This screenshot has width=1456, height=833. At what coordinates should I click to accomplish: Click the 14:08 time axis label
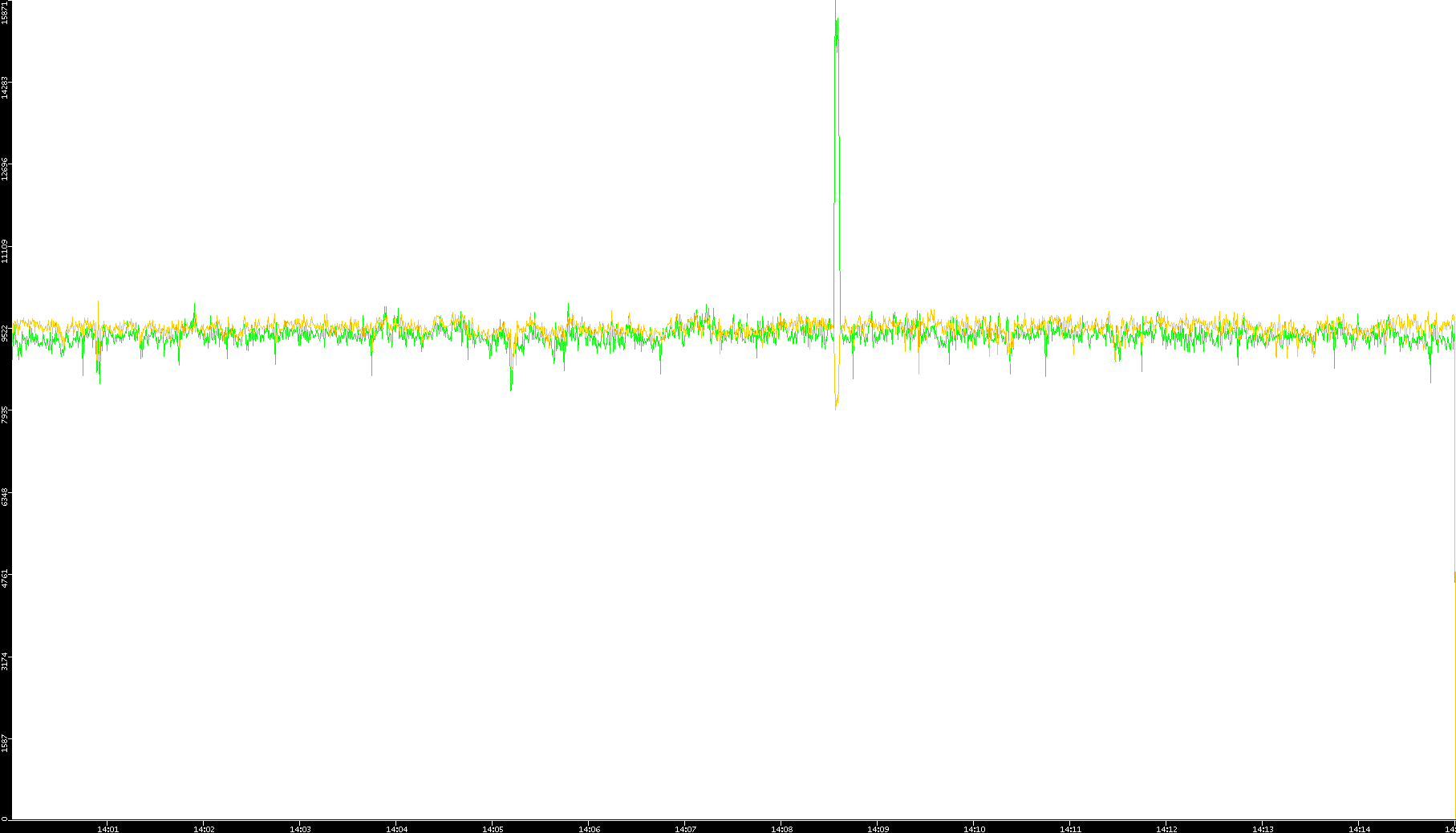781,829
